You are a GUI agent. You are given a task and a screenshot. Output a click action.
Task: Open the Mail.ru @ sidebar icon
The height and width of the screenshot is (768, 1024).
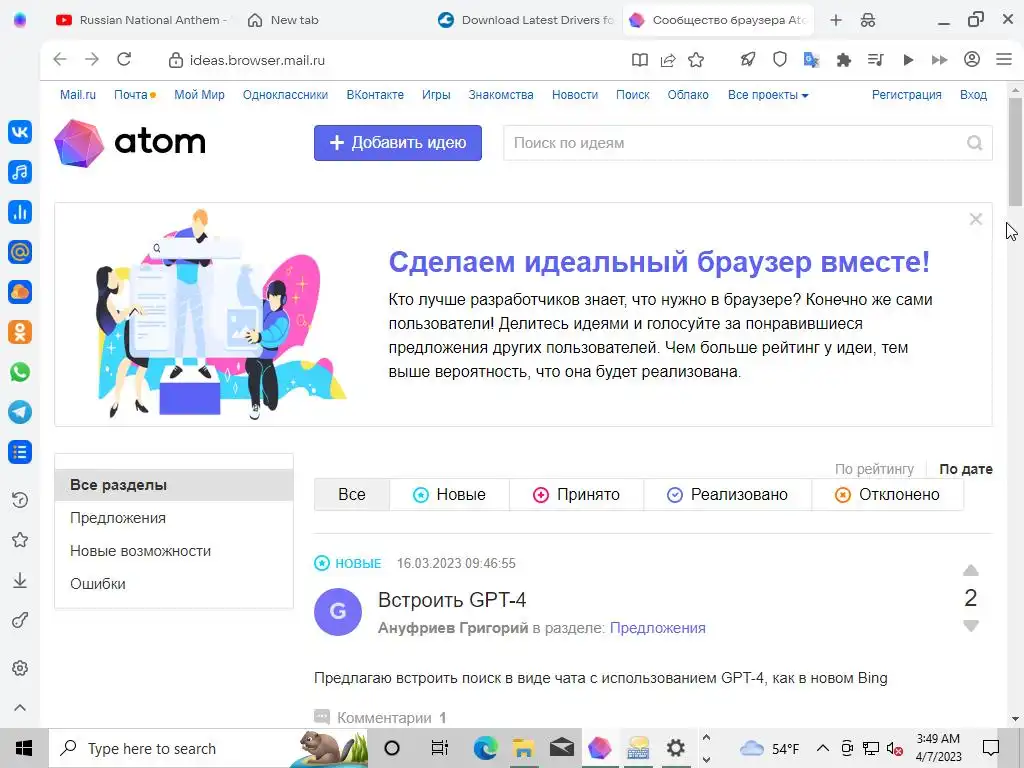point(20,252)
